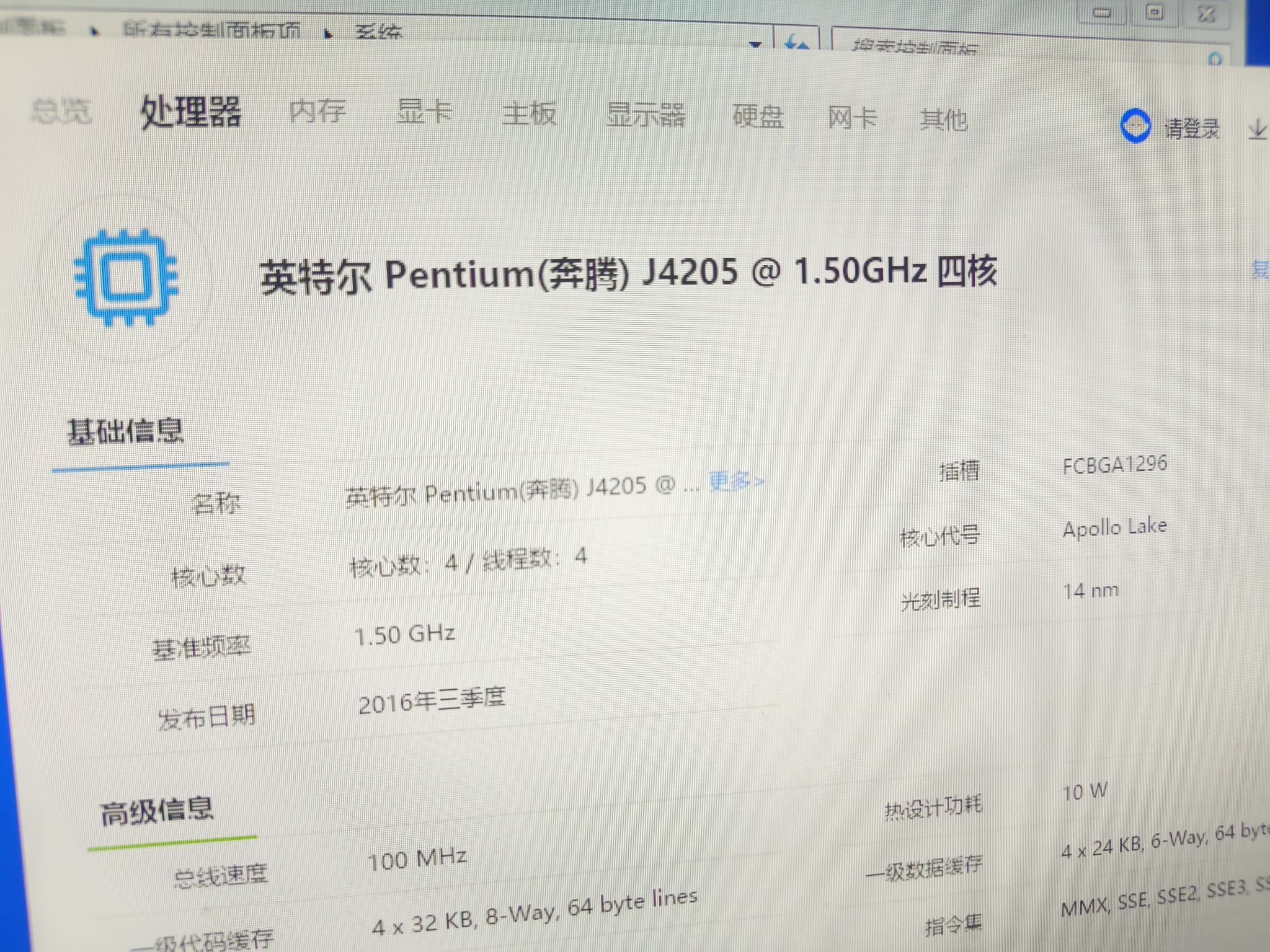Click the 系统 breadcrumb in address bar
1270x952 pixels.
378,32
